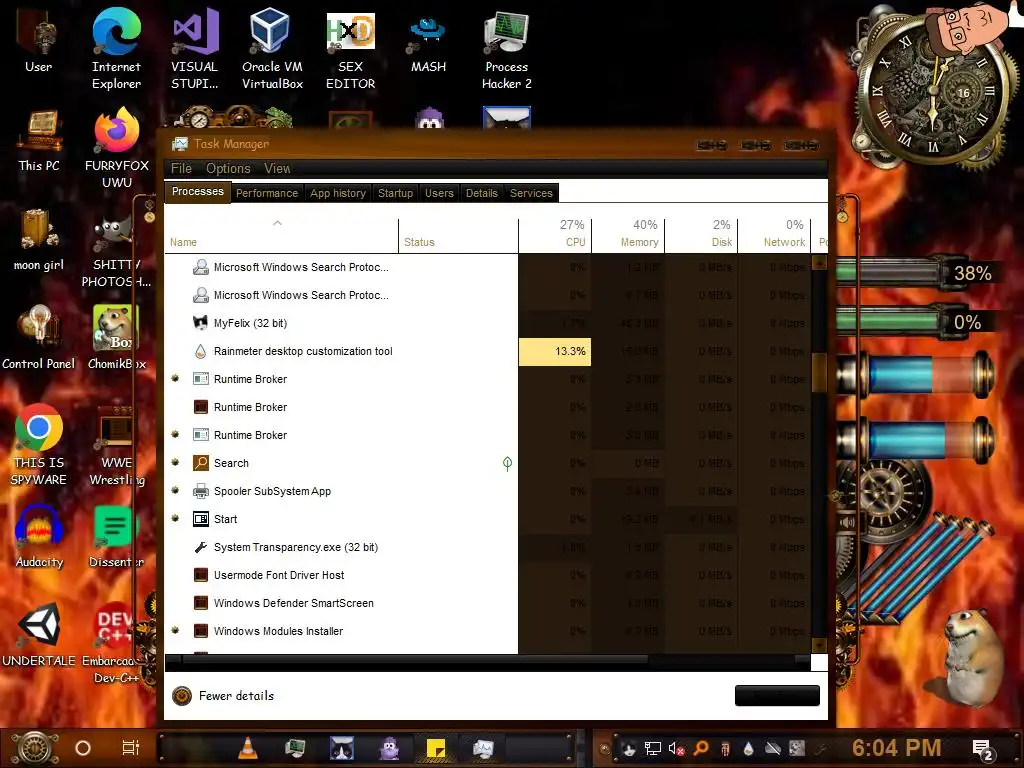Open the notification center tray icon
1024x768 pixels.
[982, 749]
